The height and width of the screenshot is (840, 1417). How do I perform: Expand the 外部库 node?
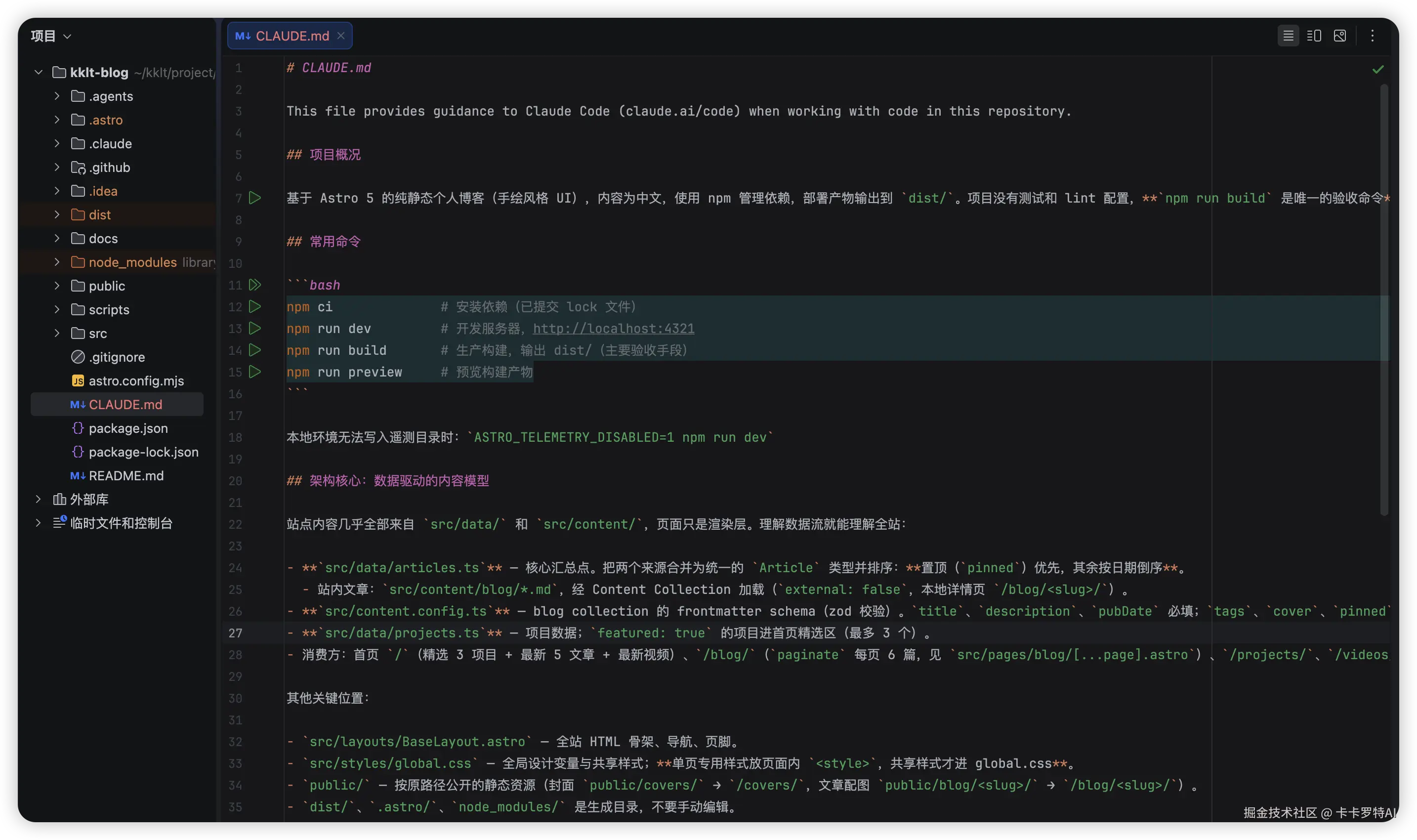[38, 499]
